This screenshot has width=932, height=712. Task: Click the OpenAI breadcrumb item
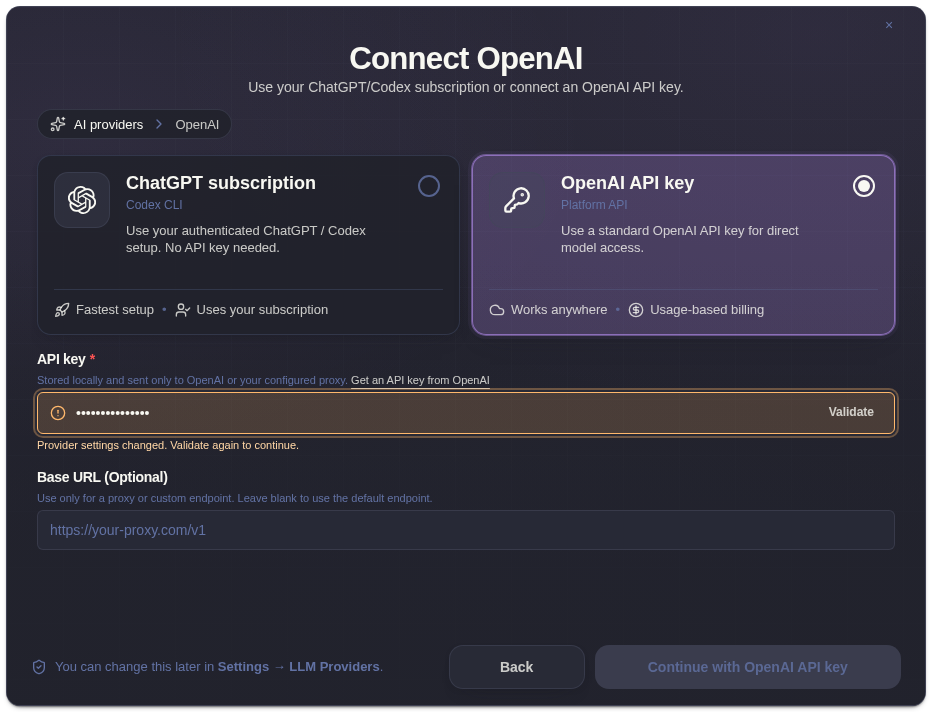pos(197,125)
